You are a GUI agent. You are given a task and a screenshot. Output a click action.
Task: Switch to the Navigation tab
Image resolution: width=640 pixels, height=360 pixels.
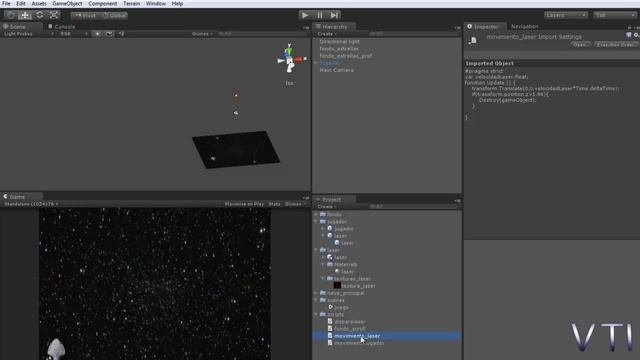pos(524,27)
